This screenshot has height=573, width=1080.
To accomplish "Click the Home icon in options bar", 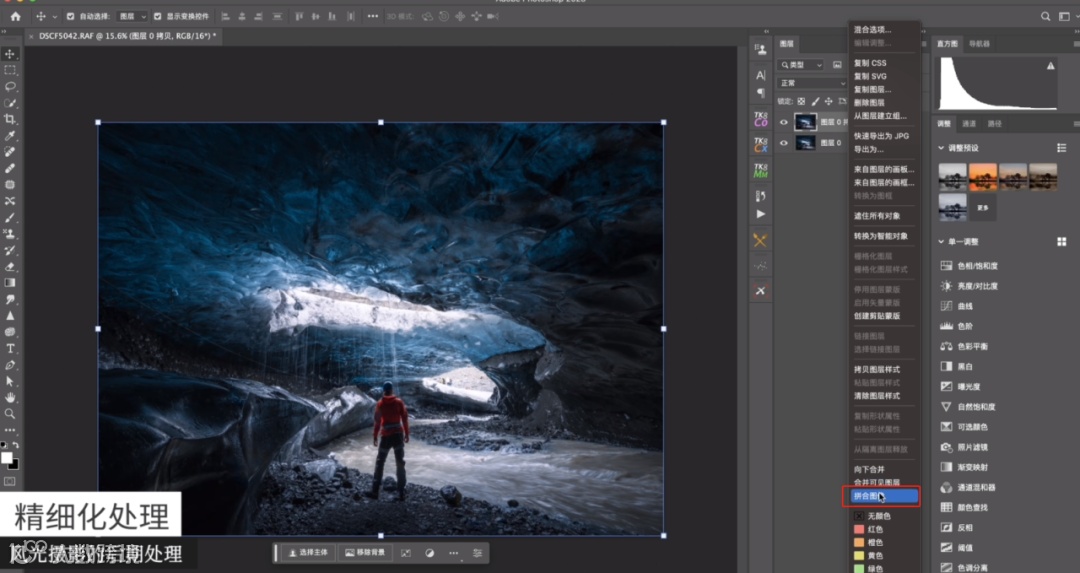I will [x=15, y=17].
